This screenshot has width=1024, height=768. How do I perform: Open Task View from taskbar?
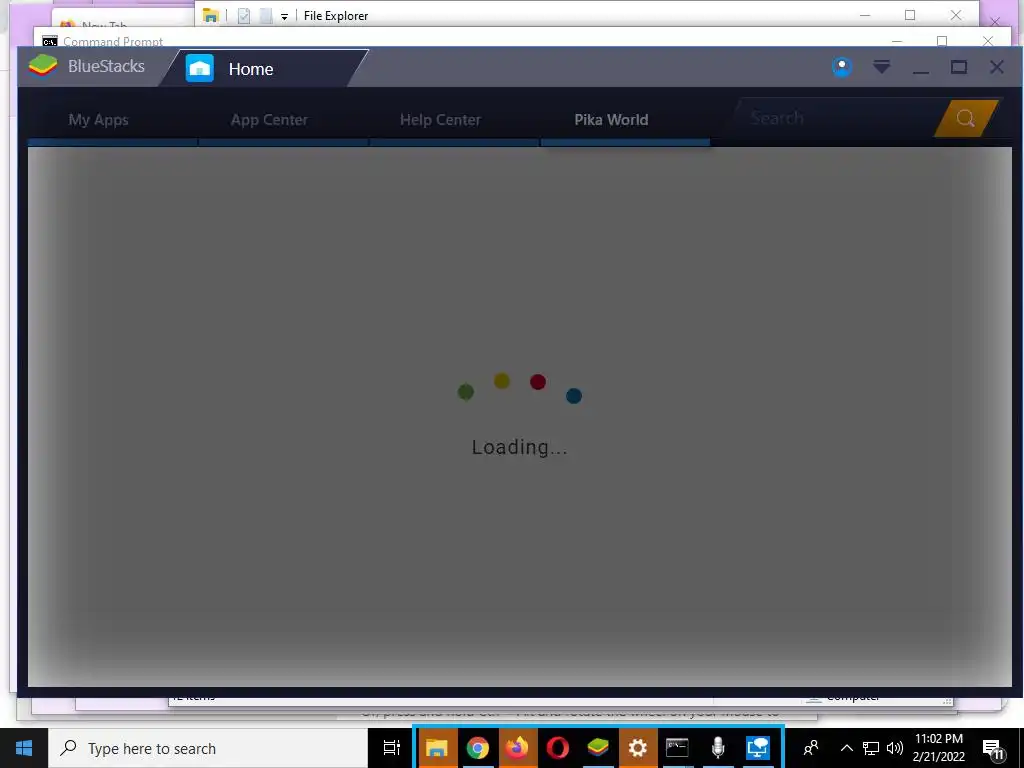[391, 748]
